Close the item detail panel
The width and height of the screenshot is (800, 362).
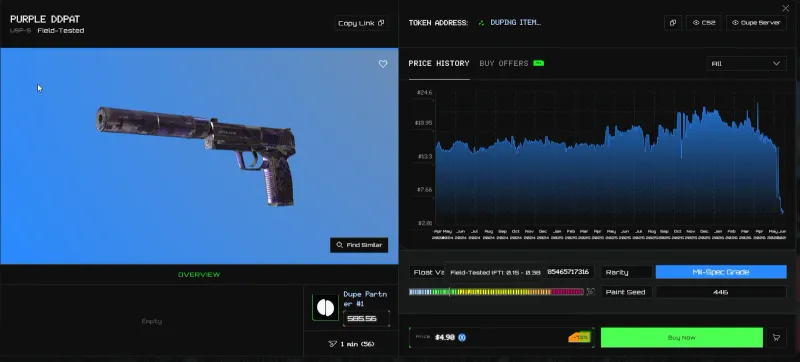tap(785, 8)
